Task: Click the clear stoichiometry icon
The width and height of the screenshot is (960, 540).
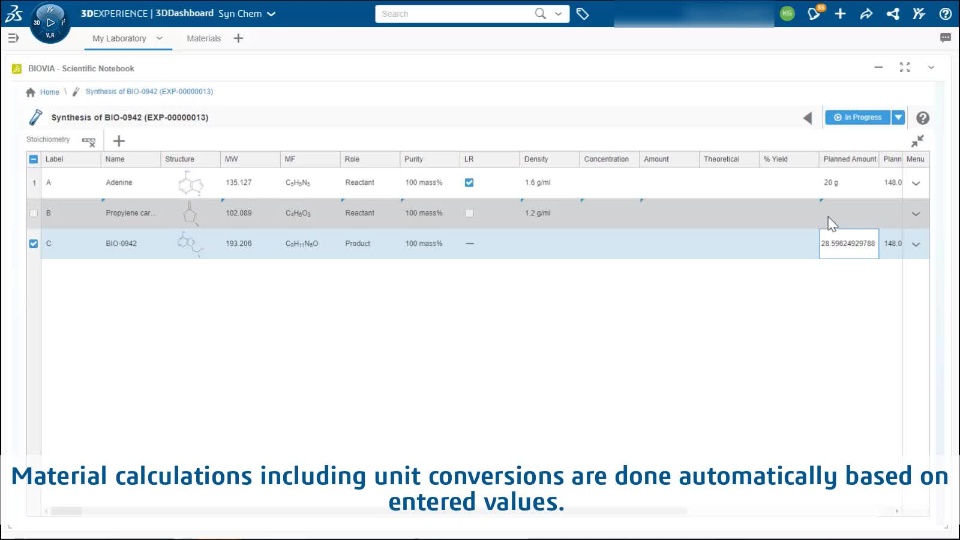Action: [x=89, y=141]
